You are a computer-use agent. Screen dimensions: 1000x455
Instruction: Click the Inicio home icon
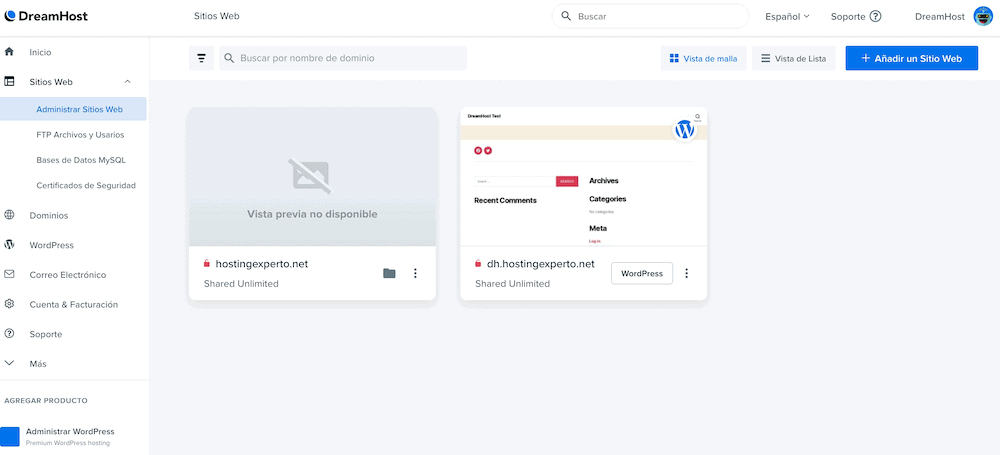(x=9, y=52)
